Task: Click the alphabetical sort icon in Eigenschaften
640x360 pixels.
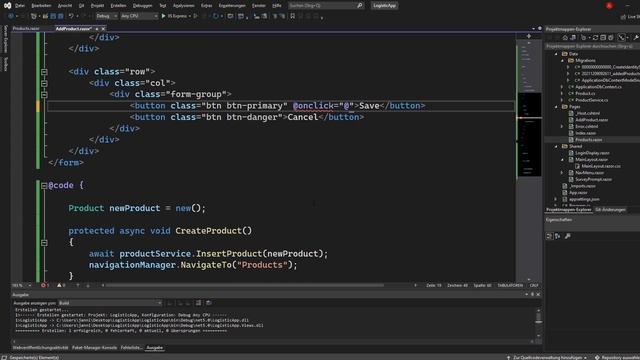Action: [x=558, y=236]
